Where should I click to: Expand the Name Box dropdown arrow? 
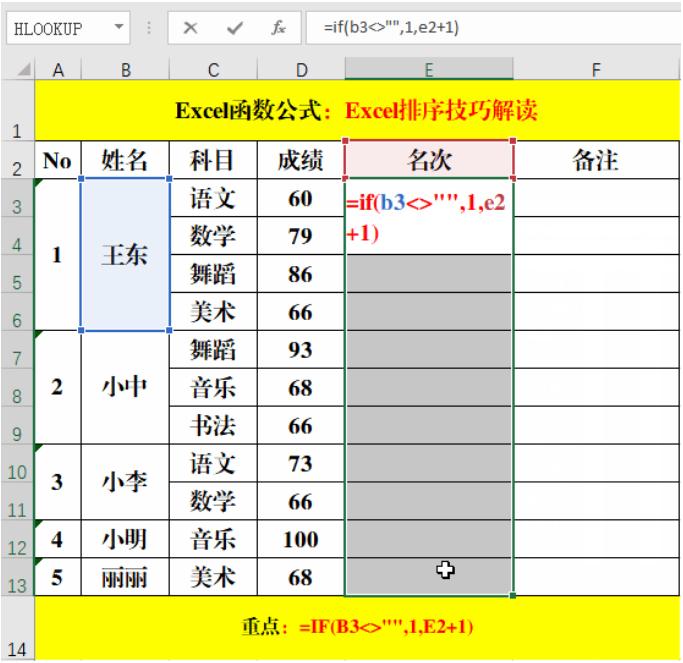[118, 27]
